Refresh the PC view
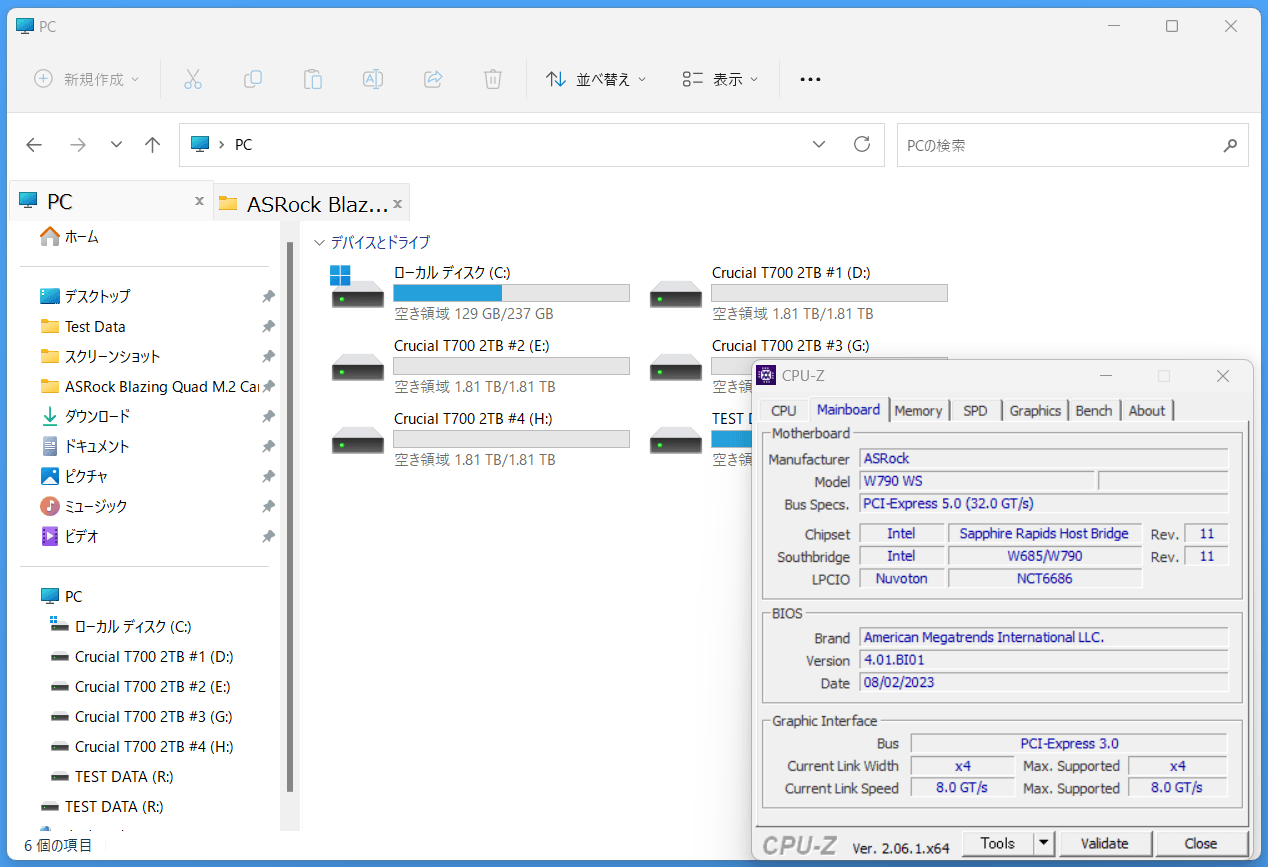1268x867 pixels. (862, 144)
